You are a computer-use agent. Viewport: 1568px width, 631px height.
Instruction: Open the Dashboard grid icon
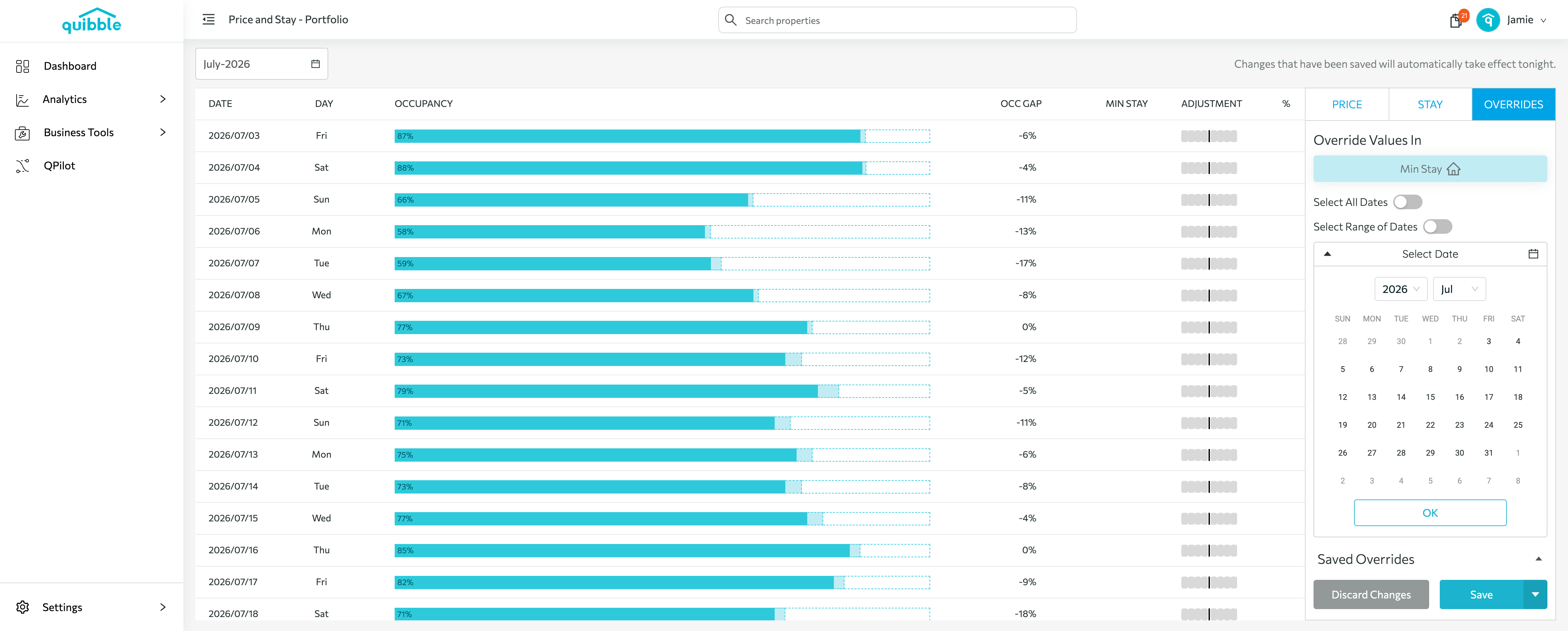tap(23, 66)
